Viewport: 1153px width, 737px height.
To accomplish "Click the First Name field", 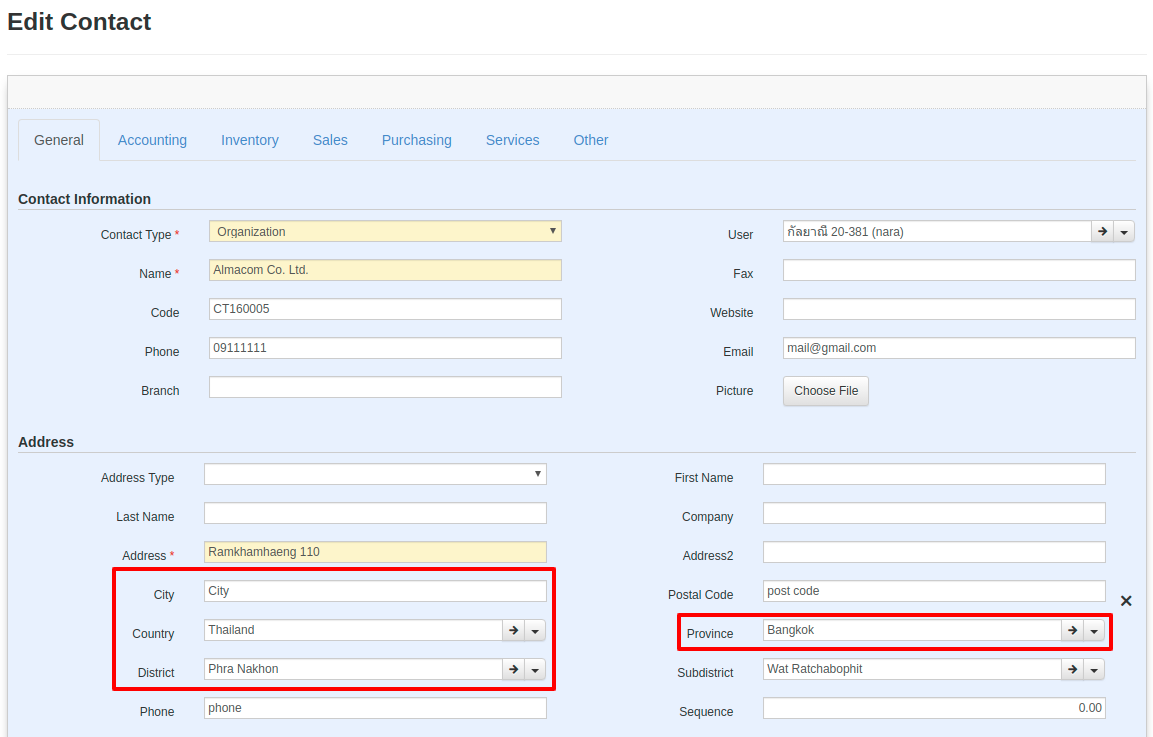I will coord(935,474).
